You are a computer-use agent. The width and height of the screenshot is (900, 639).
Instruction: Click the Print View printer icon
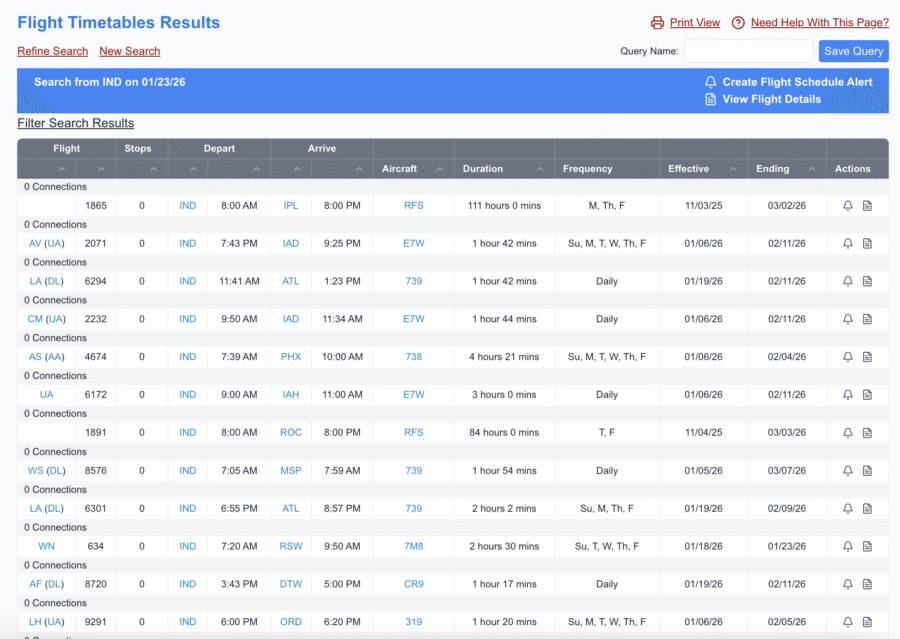tap(658, 22)
